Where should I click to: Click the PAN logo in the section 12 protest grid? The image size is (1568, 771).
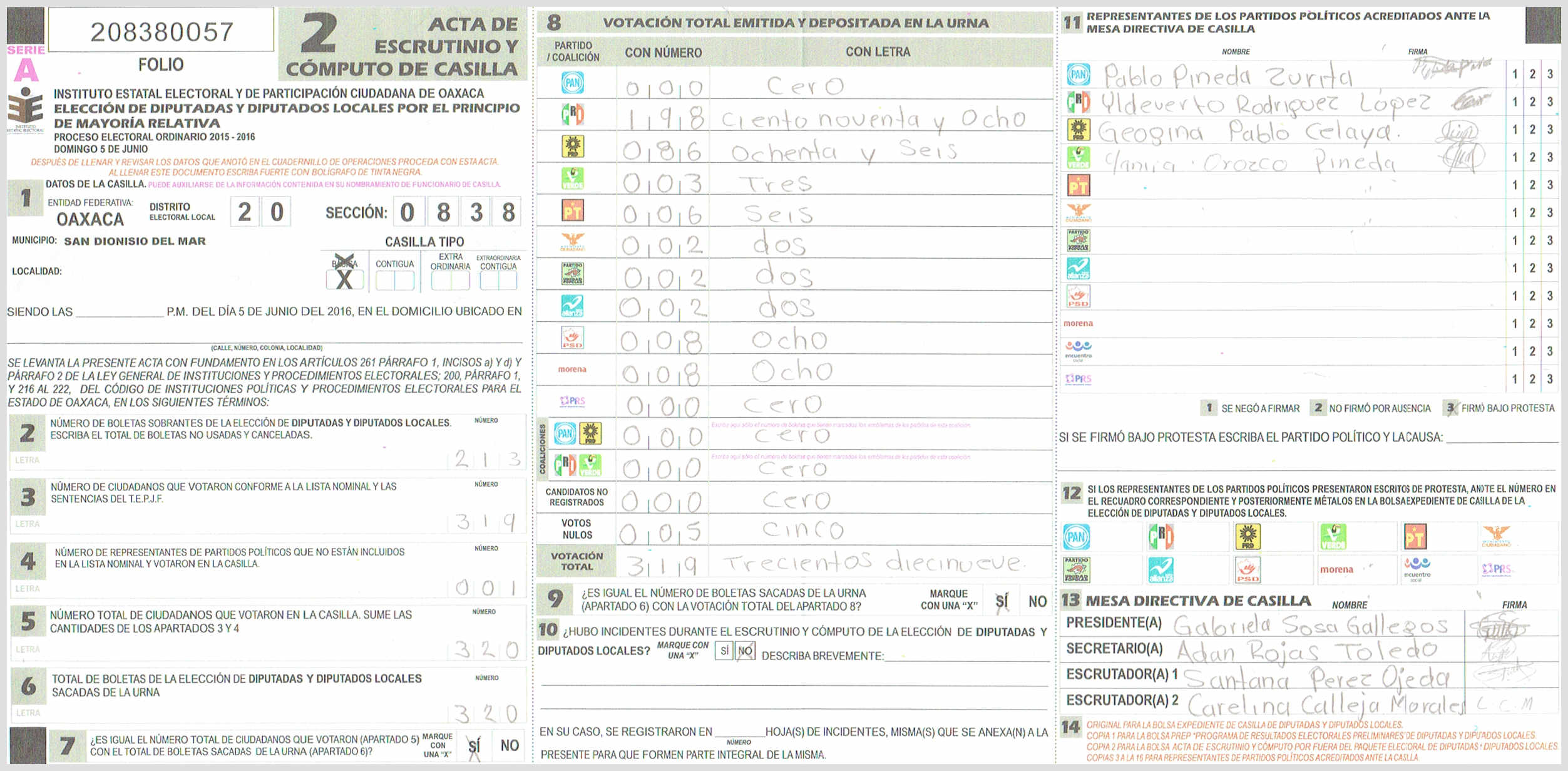[1077, 537]
